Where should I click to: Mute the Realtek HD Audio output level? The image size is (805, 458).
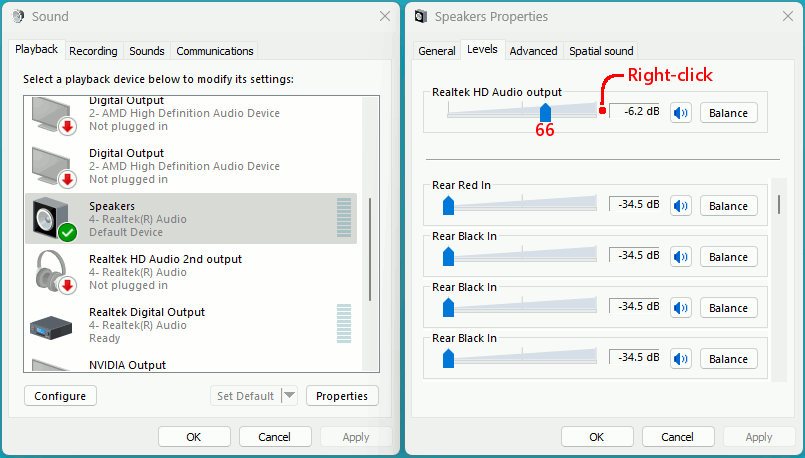click(x=681, y=113)
